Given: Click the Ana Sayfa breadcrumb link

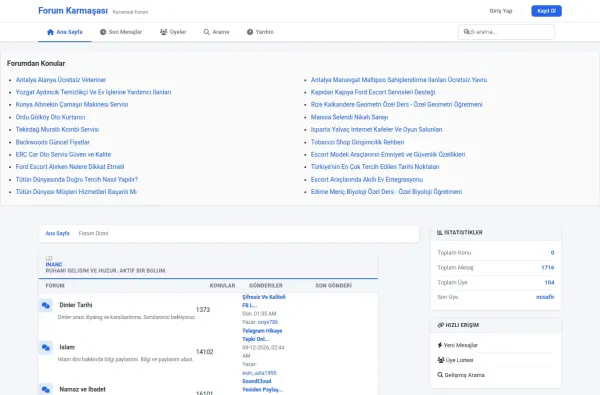Looking at the screenshot, I should click(57, 233).
